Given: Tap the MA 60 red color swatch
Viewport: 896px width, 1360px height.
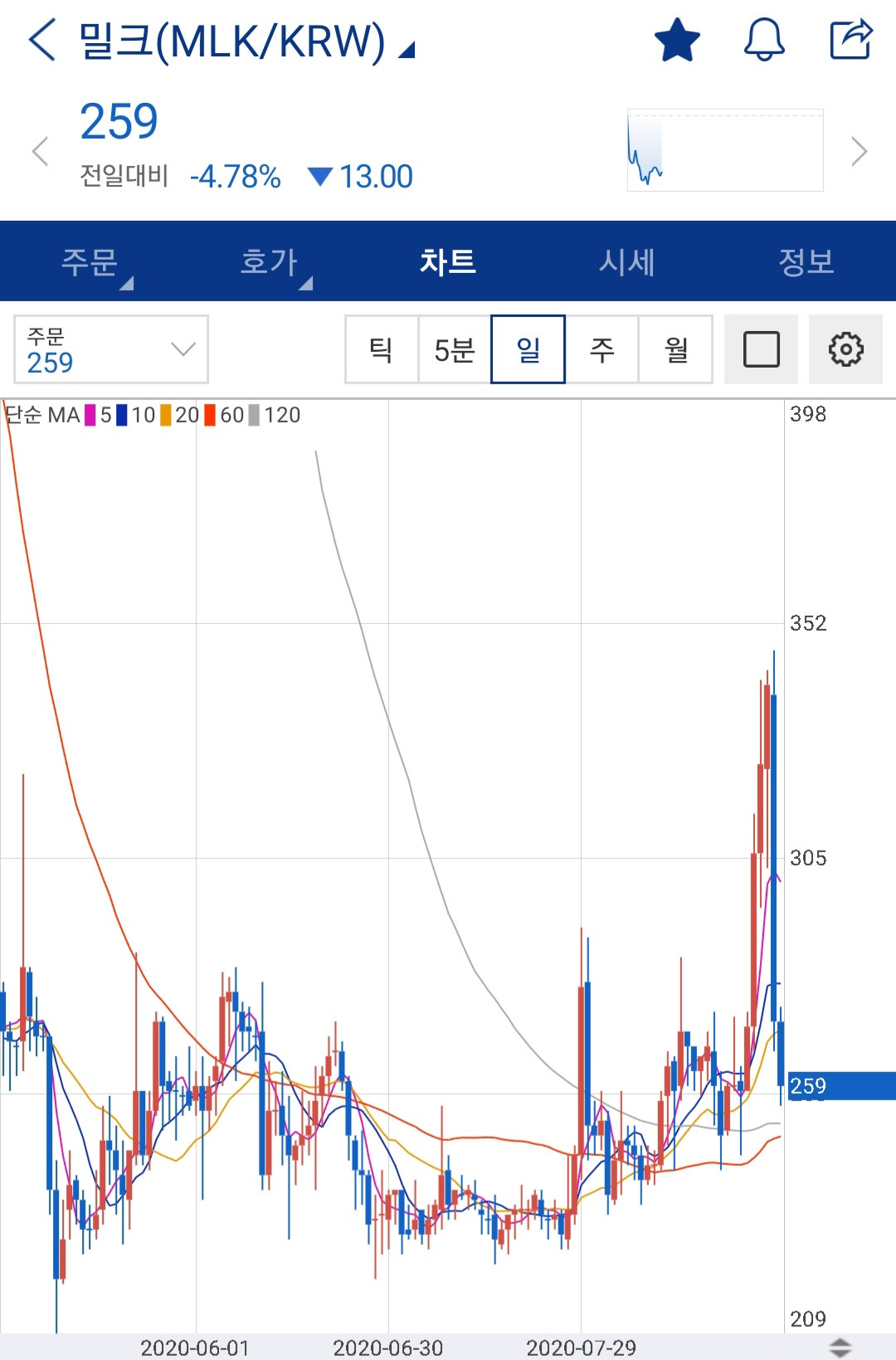Looking at the screenshot, I should click(210, 415).
